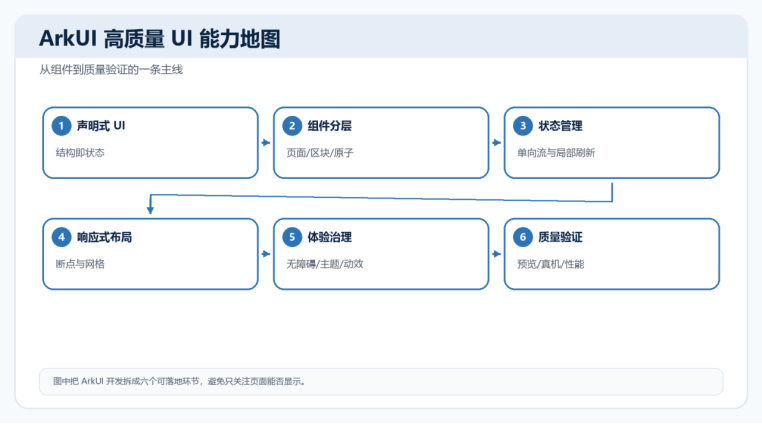Click the number 6 circle badge
This screenshot has width=762, height=424.
click(x=523, y=237)
